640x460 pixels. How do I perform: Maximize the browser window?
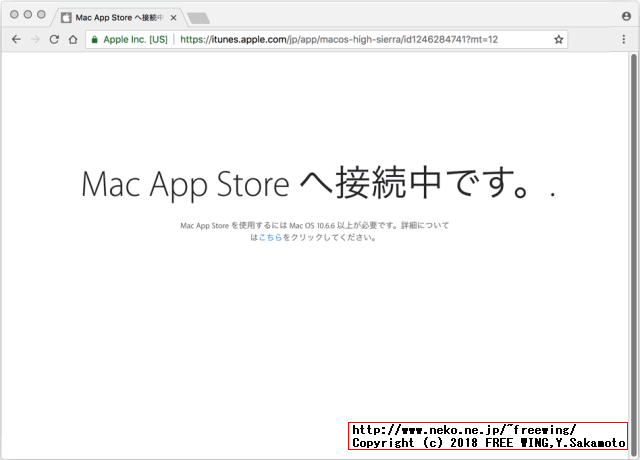41,15
